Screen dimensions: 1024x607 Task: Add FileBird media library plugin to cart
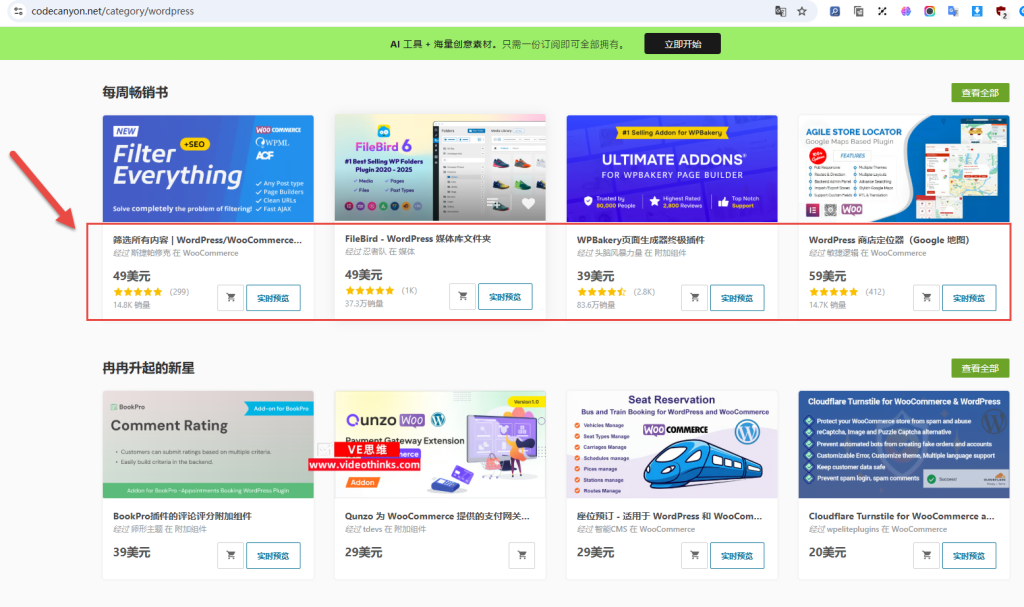[462, 296]
